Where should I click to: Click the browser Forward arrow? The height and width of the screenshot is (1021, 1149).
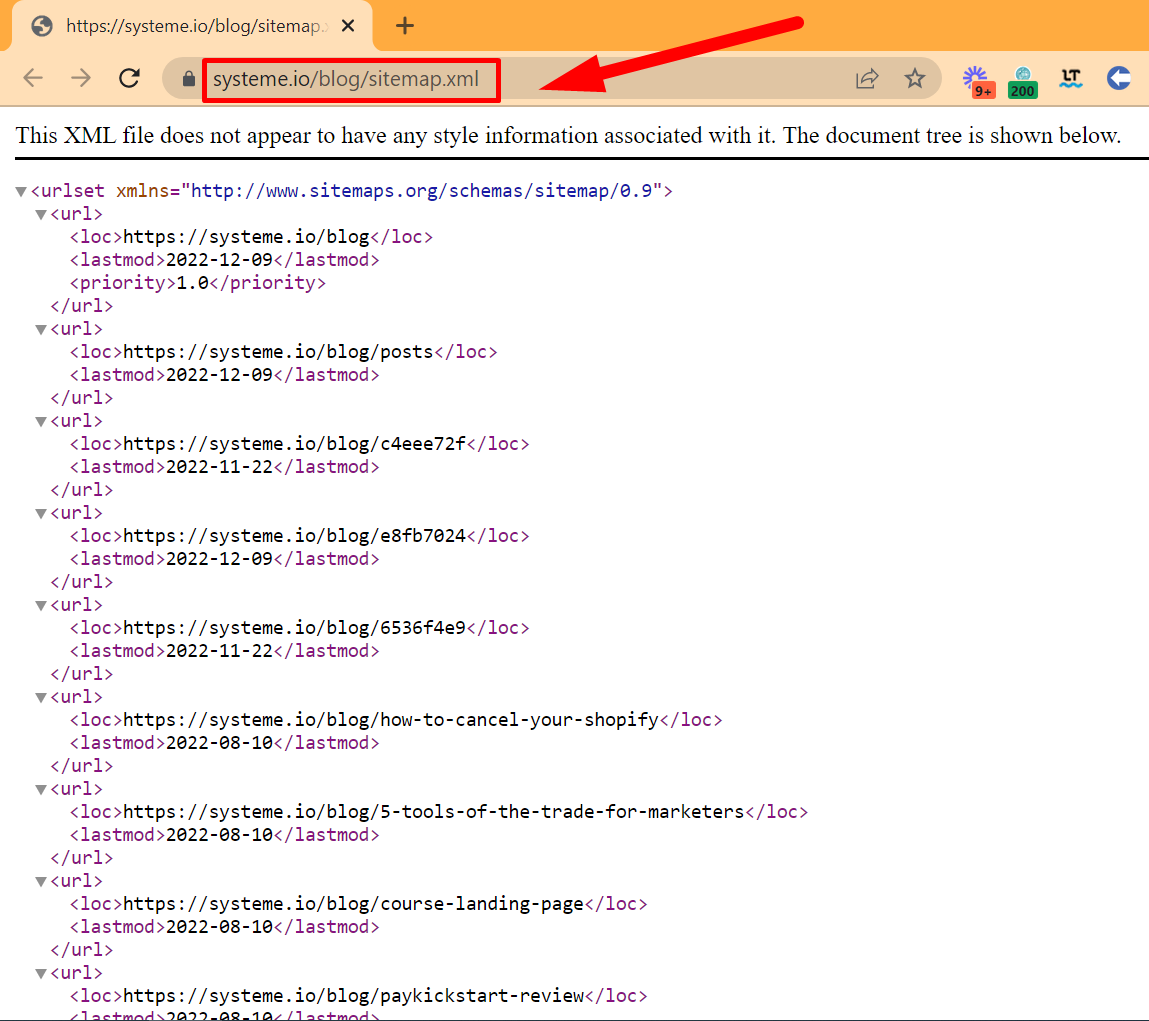[x=81, y=78]
